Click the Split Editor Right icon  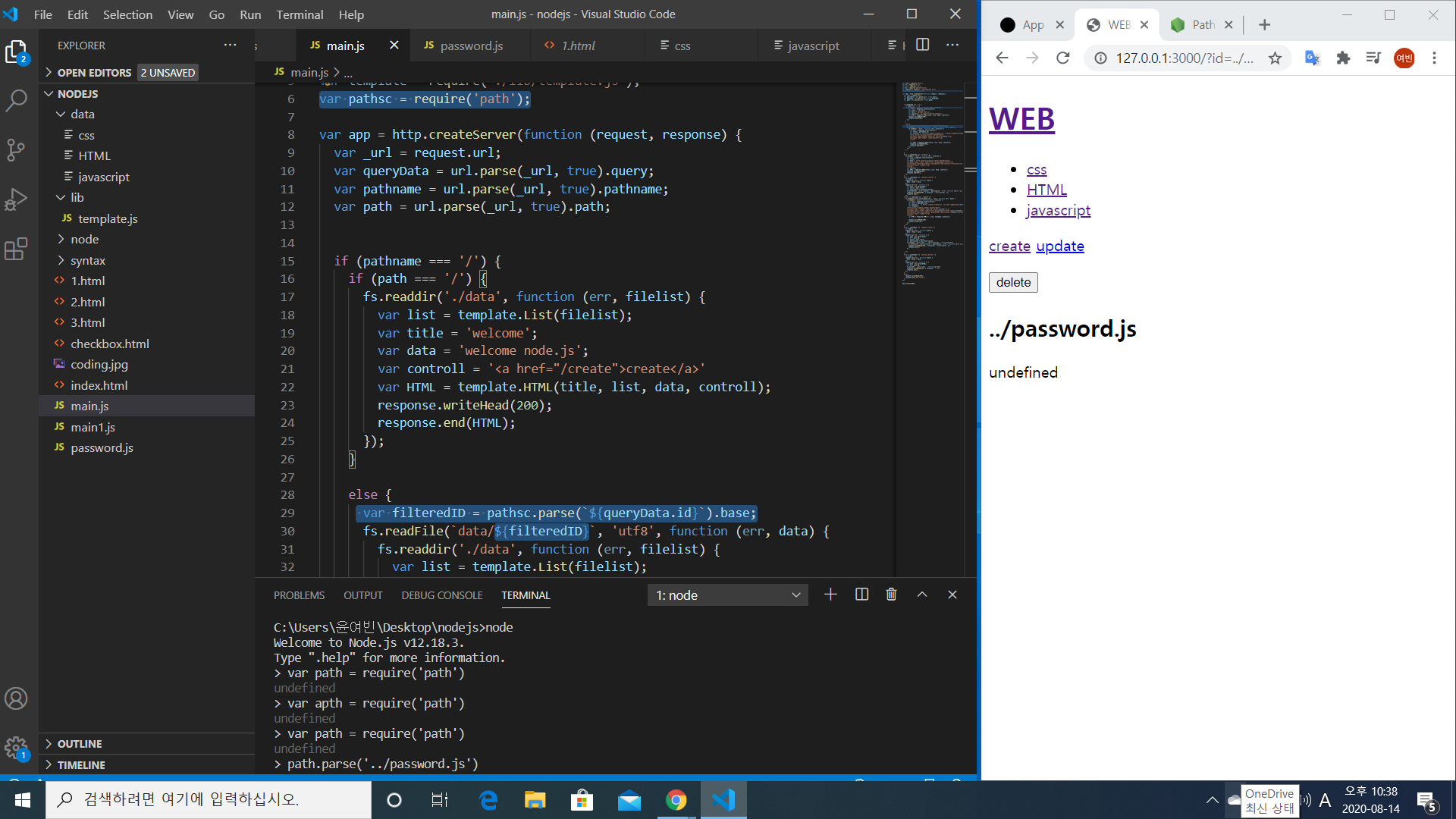coord(922,45)
